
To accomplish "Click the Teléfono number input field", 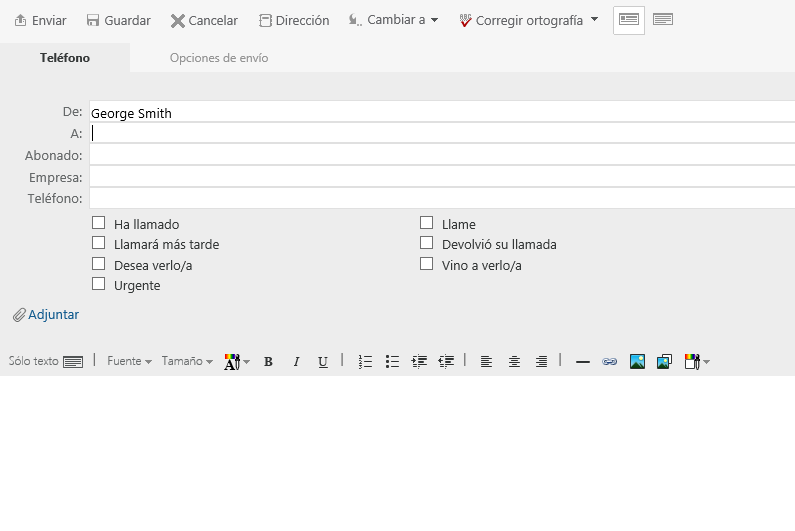I will click(442, 198).
